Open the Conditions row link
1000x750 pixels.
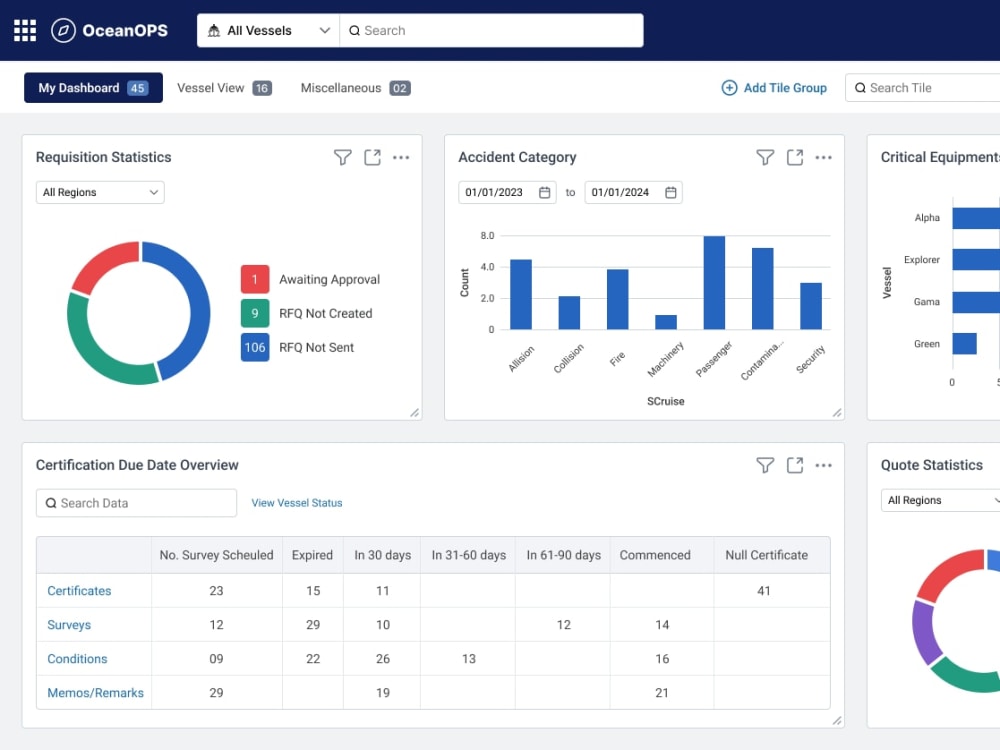click(x=77, y=659)
